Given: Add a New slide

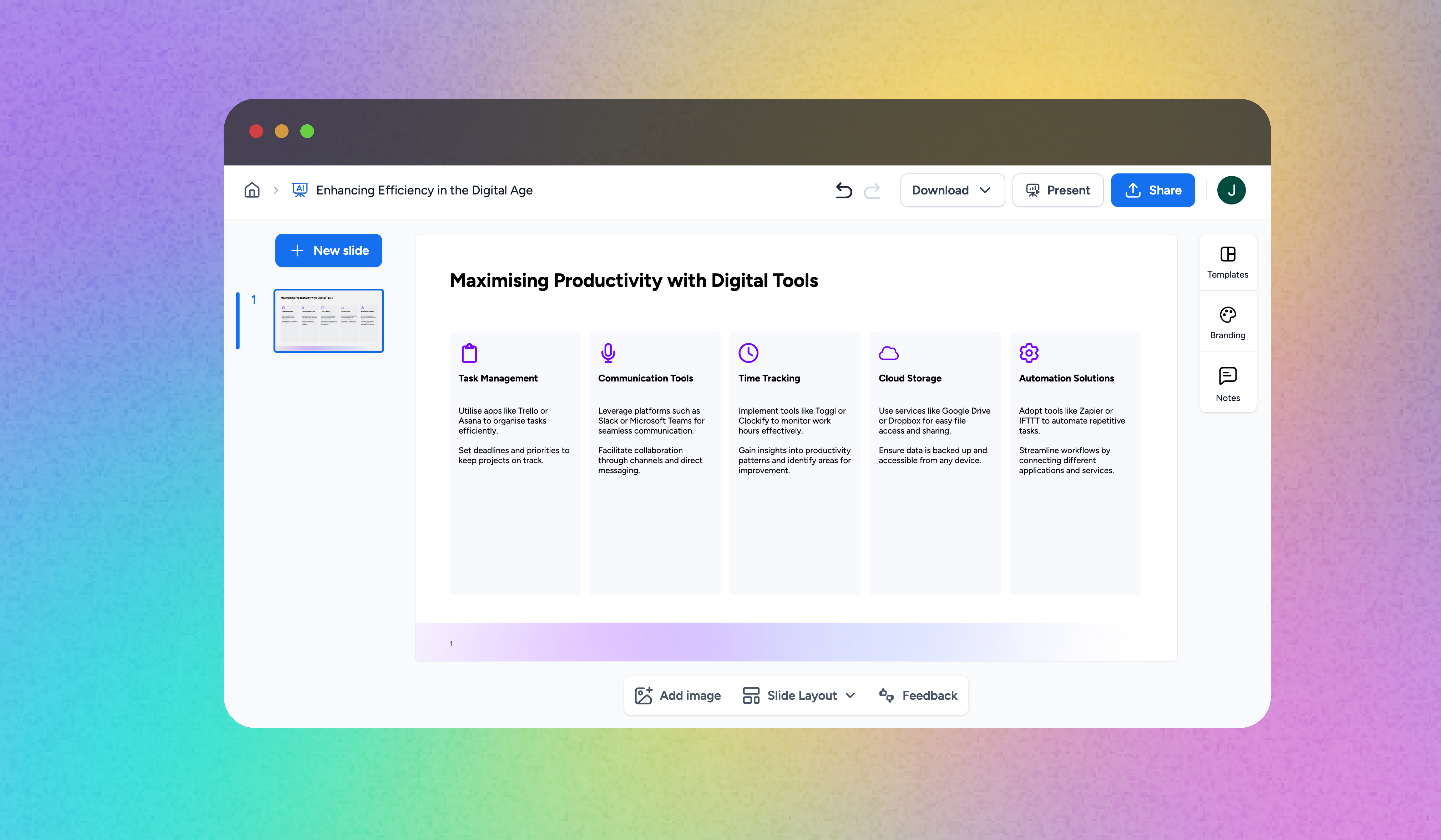Looking at the screenshot, I should click(329, 250).
